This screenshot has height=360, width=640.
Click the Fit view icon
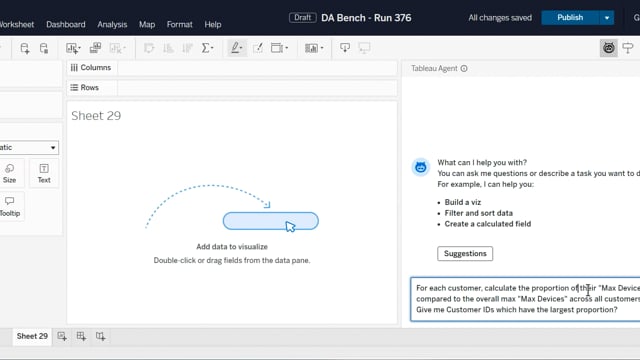277,48
